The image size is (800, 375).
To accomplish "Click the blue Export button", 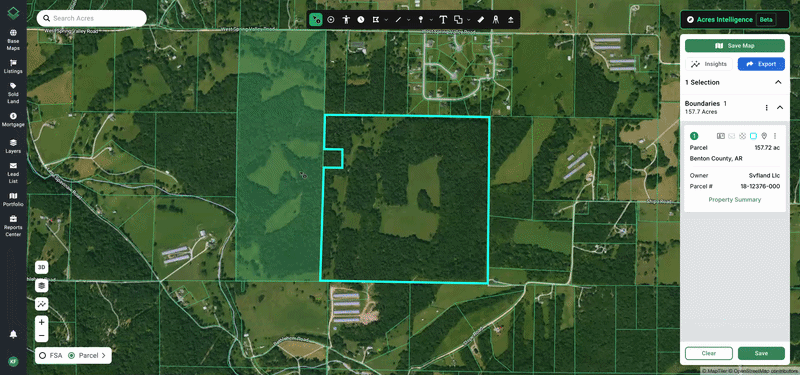I will (761, 64).
